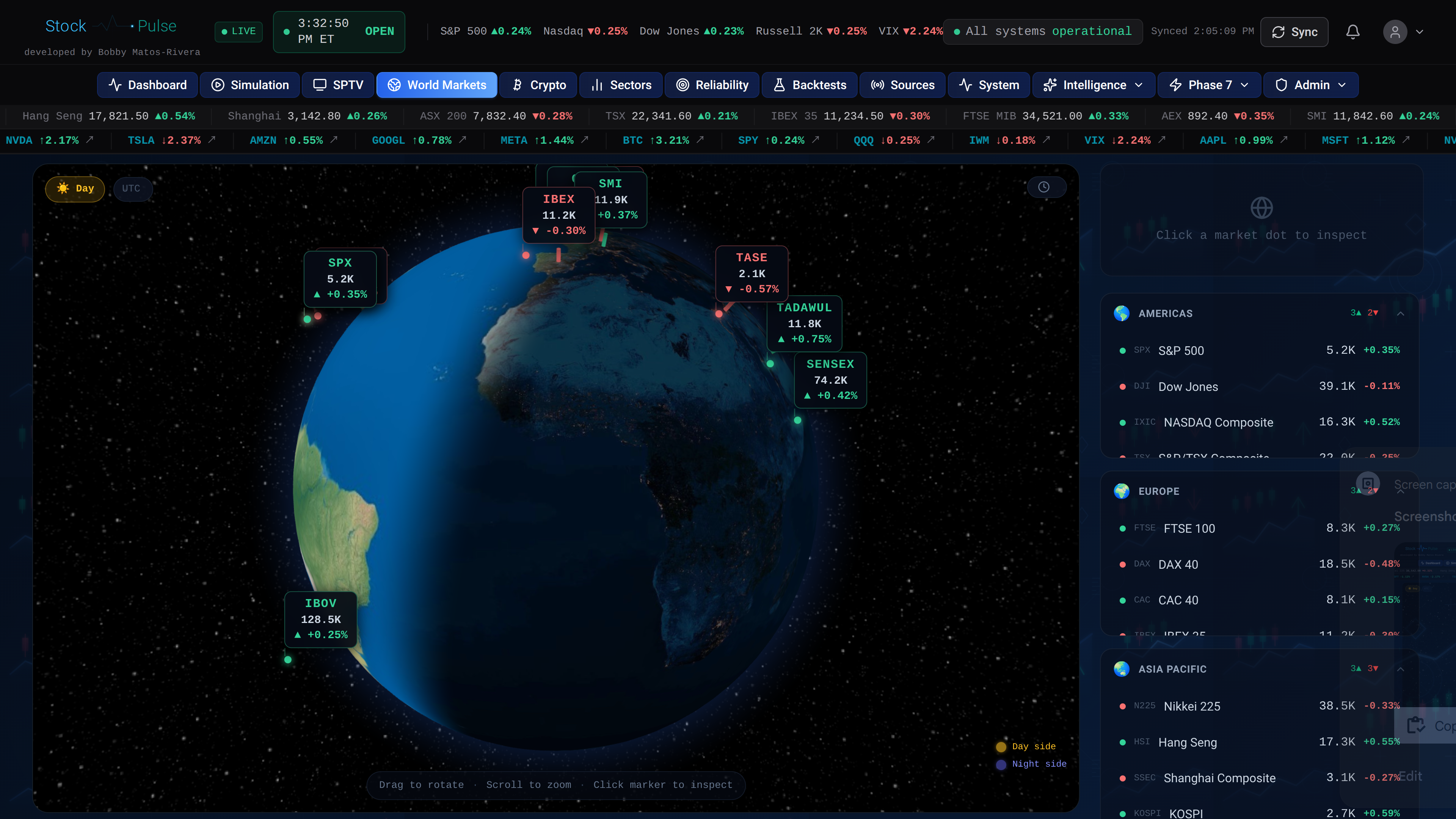Click the Asia Pacific globe emoji icon
This screenshot has width=1456, height=819.
click(1122, 668)
